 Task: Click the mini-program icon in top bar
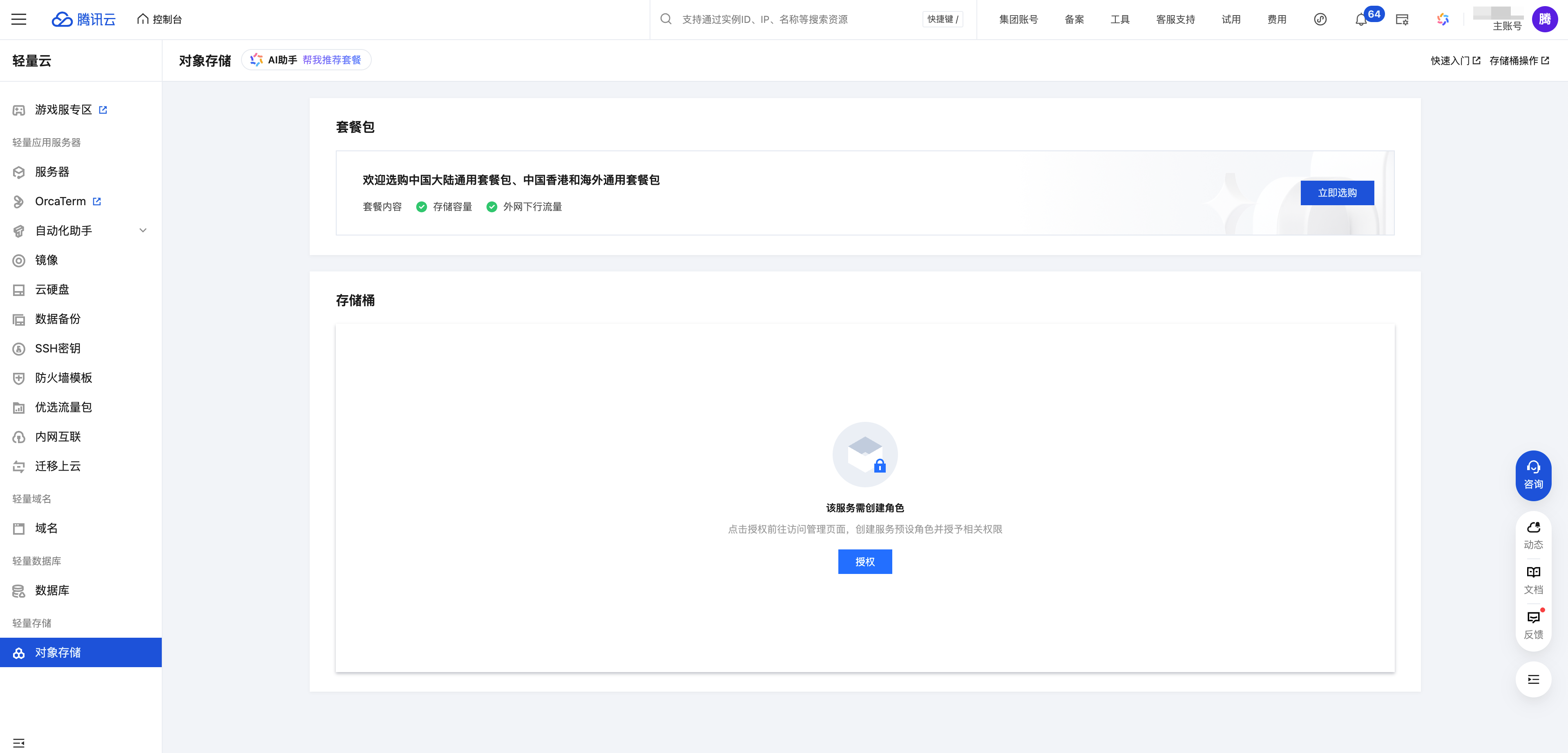[x=1320, y=20]
